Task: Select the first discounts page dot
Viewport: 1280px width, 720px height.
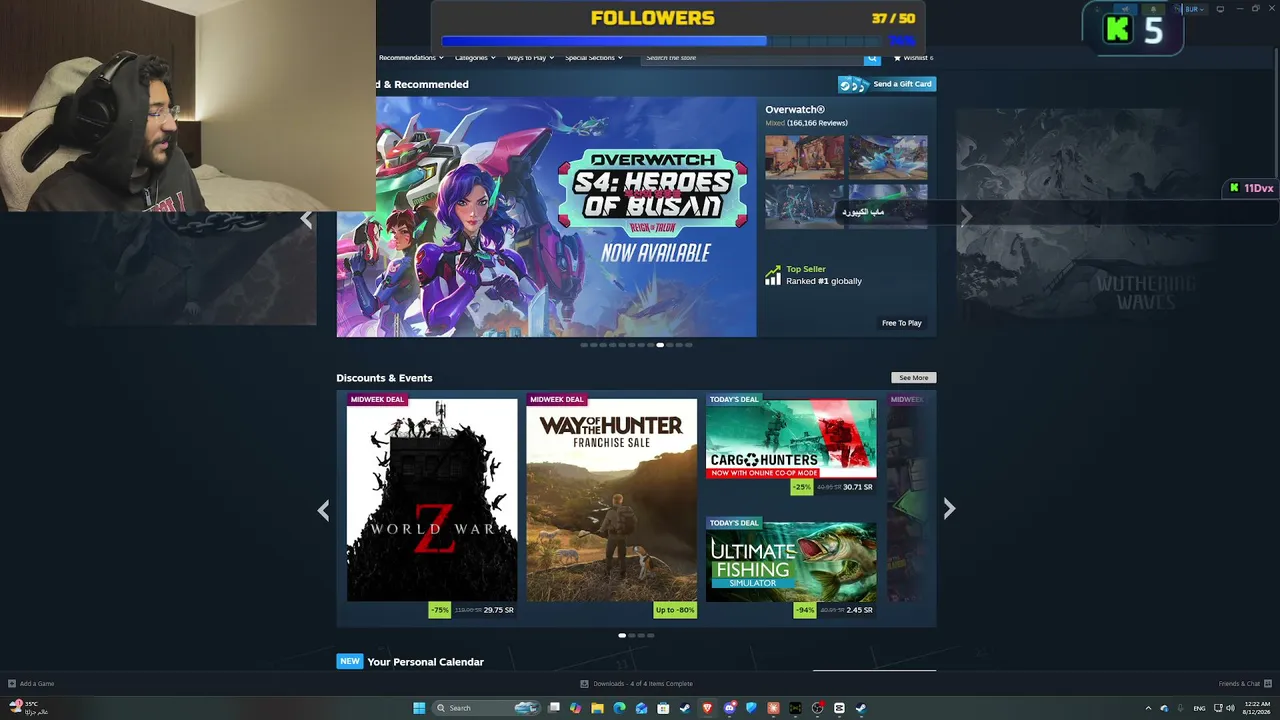Action: click(x=622, y=635)
